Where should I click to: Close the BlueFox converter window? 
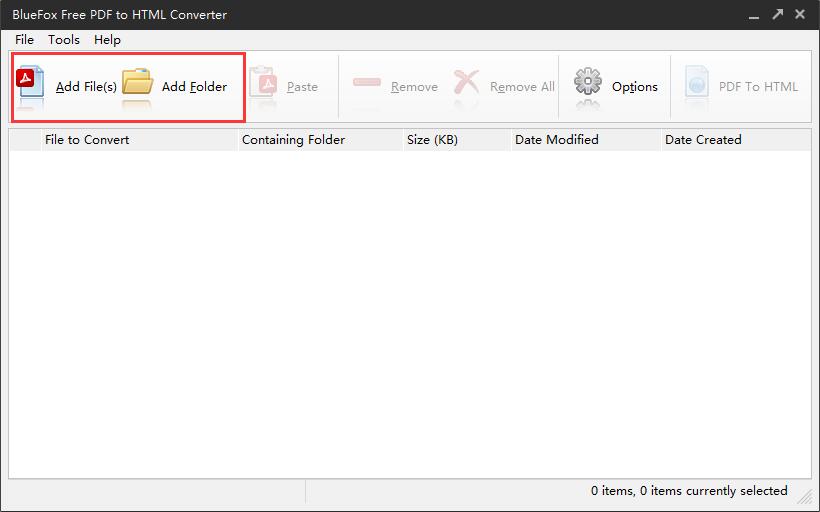click(800, 14)
